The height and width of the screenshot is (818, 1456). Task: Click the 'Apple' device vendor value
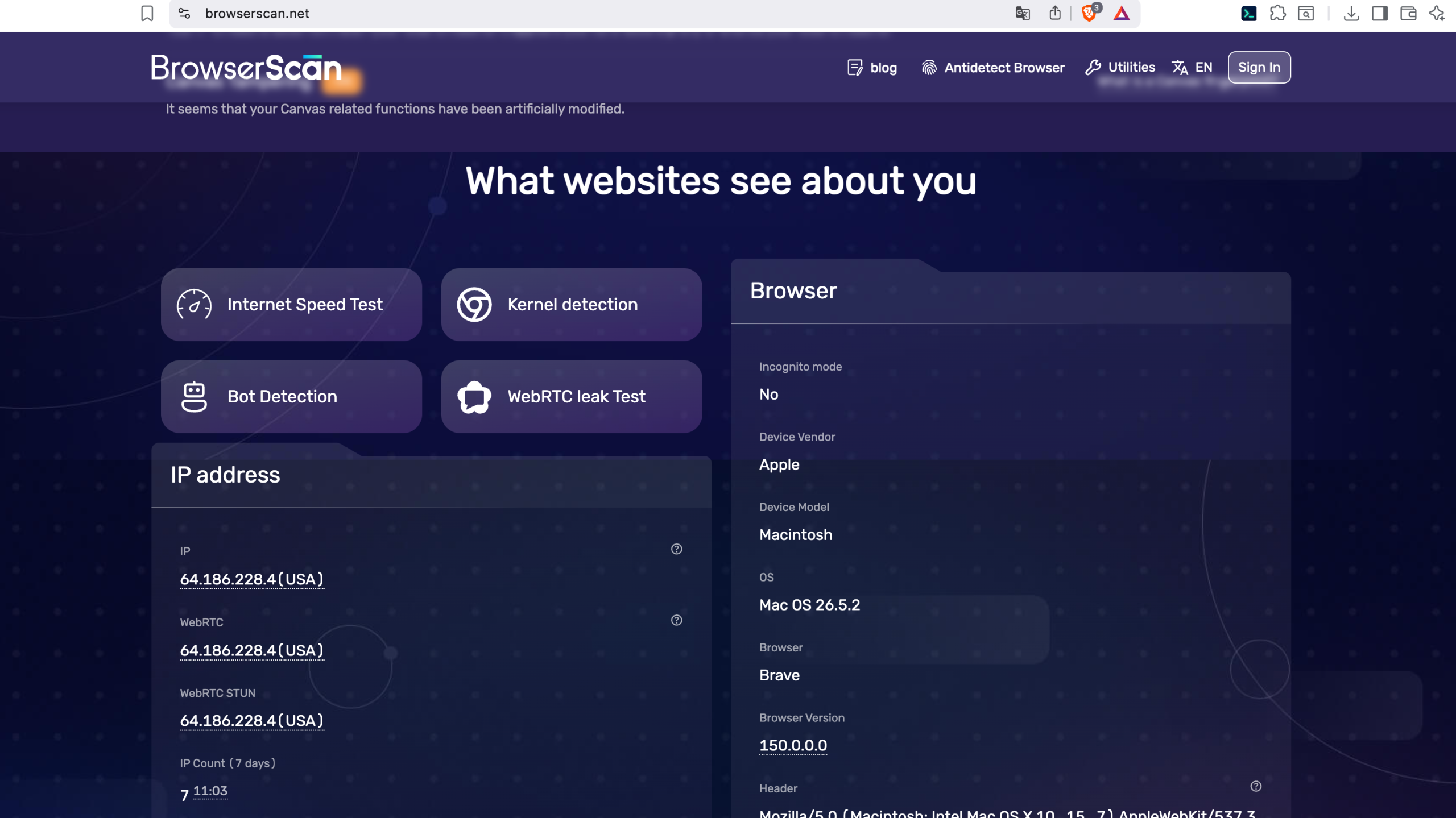pos(780,465)
